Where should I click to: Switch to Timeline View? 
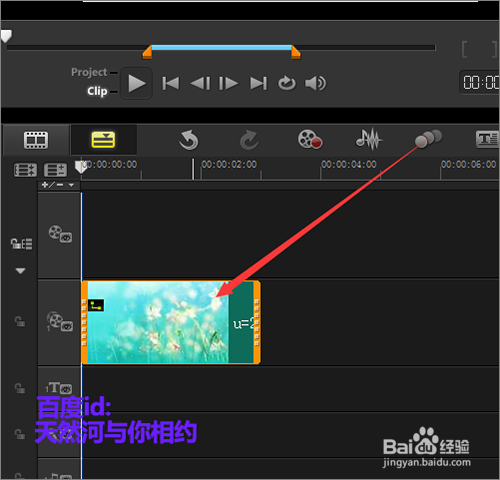103,140
